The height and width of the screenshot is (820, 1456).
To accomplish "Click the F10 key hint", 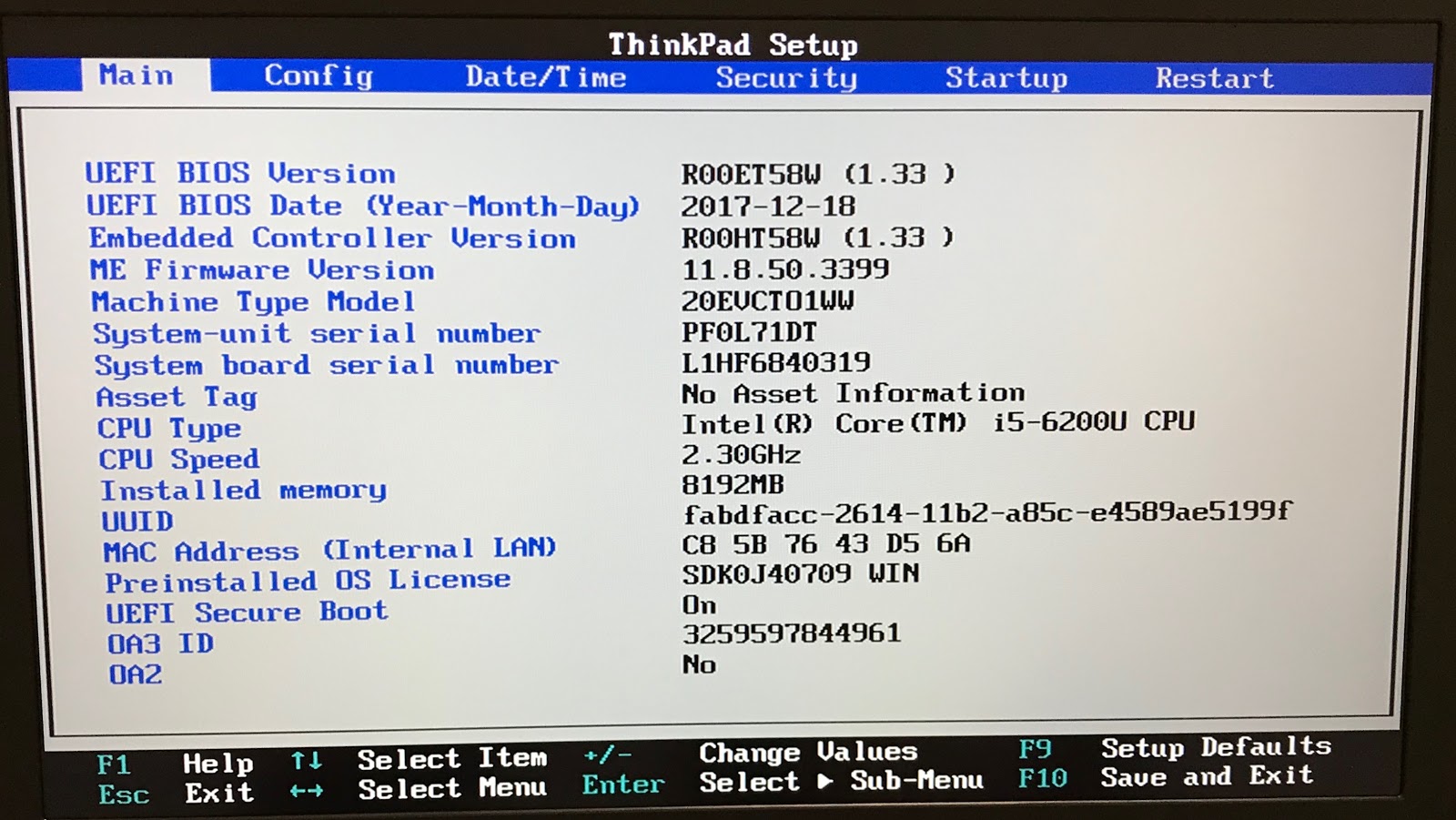I will point(1043,778).
